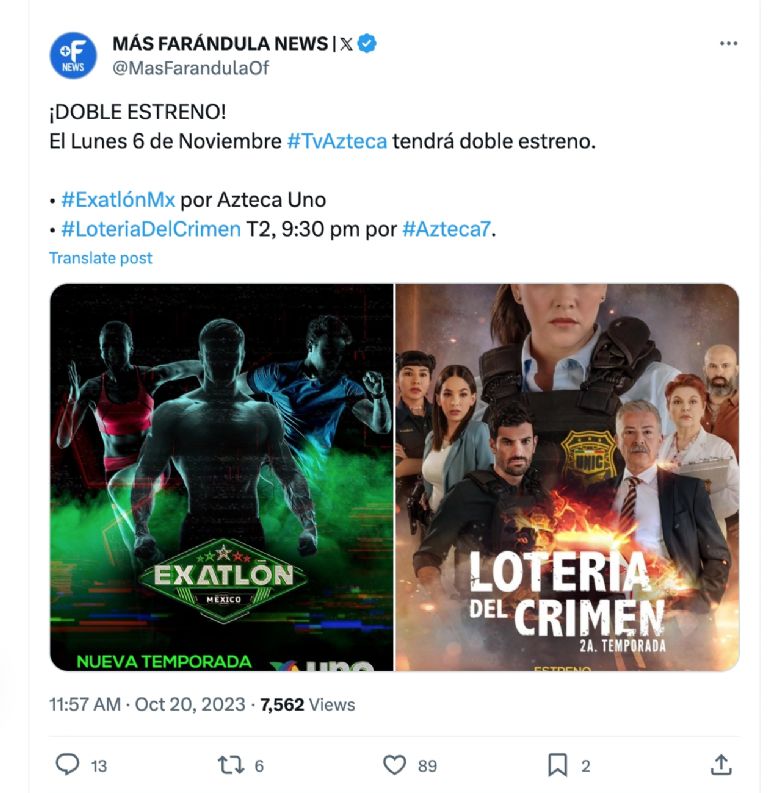Viewport: 768px width, 793px height.
Task: Open the Más Farándula News profile avatar
Action: (x=73, y=55)
